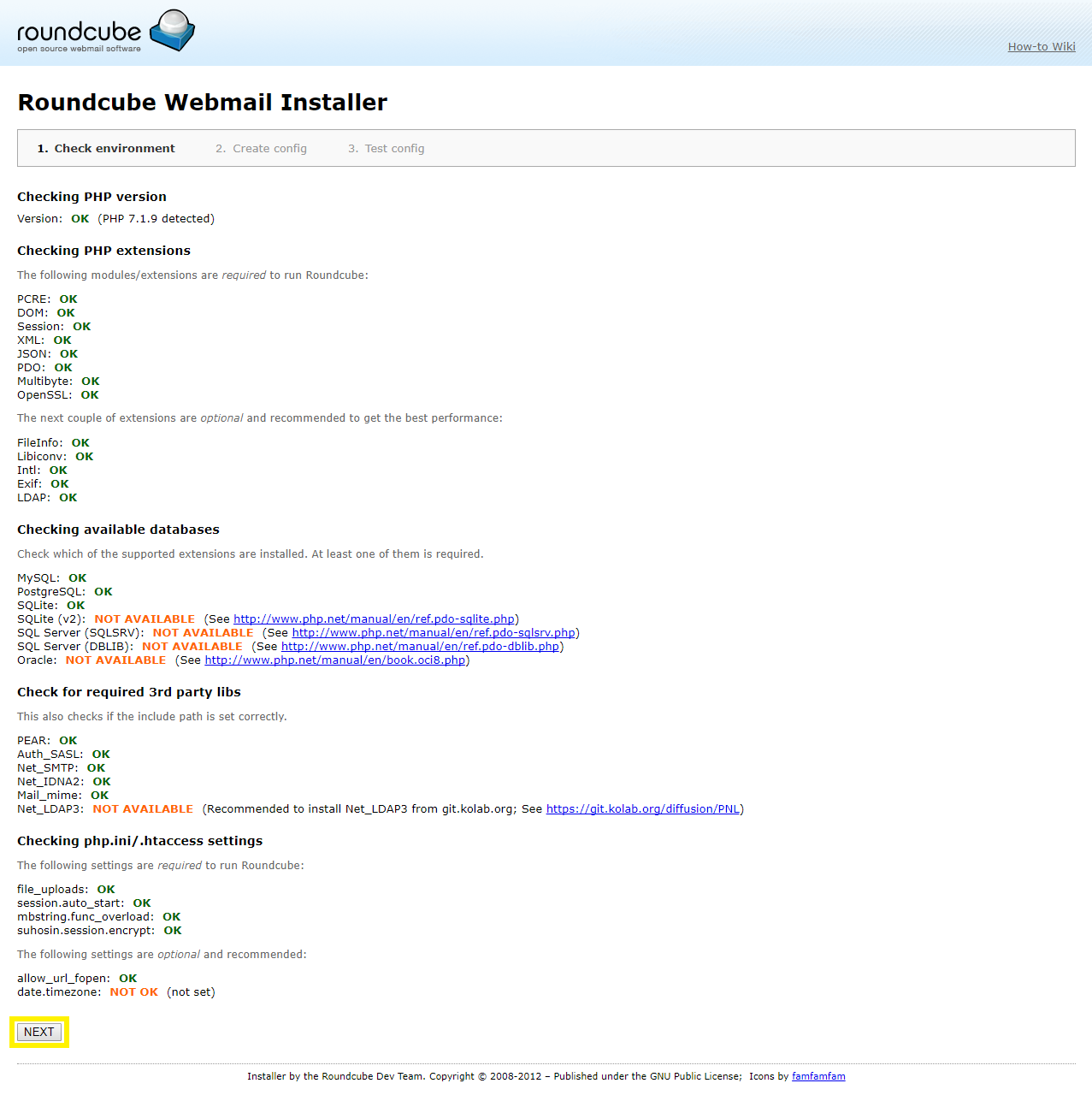Select the Check environment step
Viewport: 1092px width, 1101px height.
[106, 148]
